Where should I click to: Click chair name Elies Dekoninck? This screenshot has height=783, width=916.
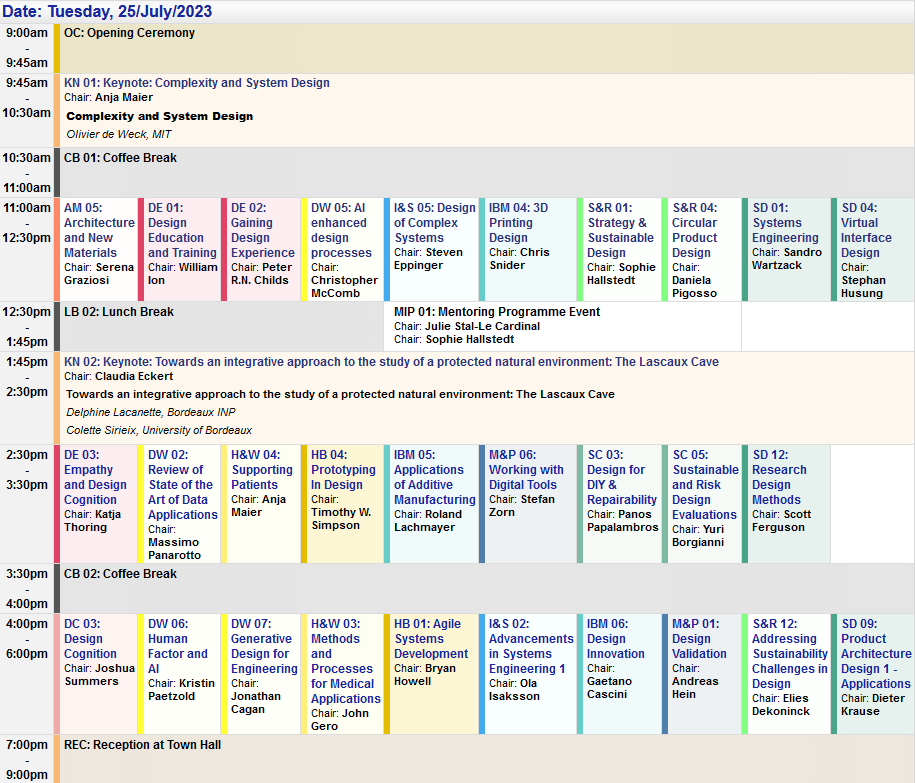pos(781,705)
